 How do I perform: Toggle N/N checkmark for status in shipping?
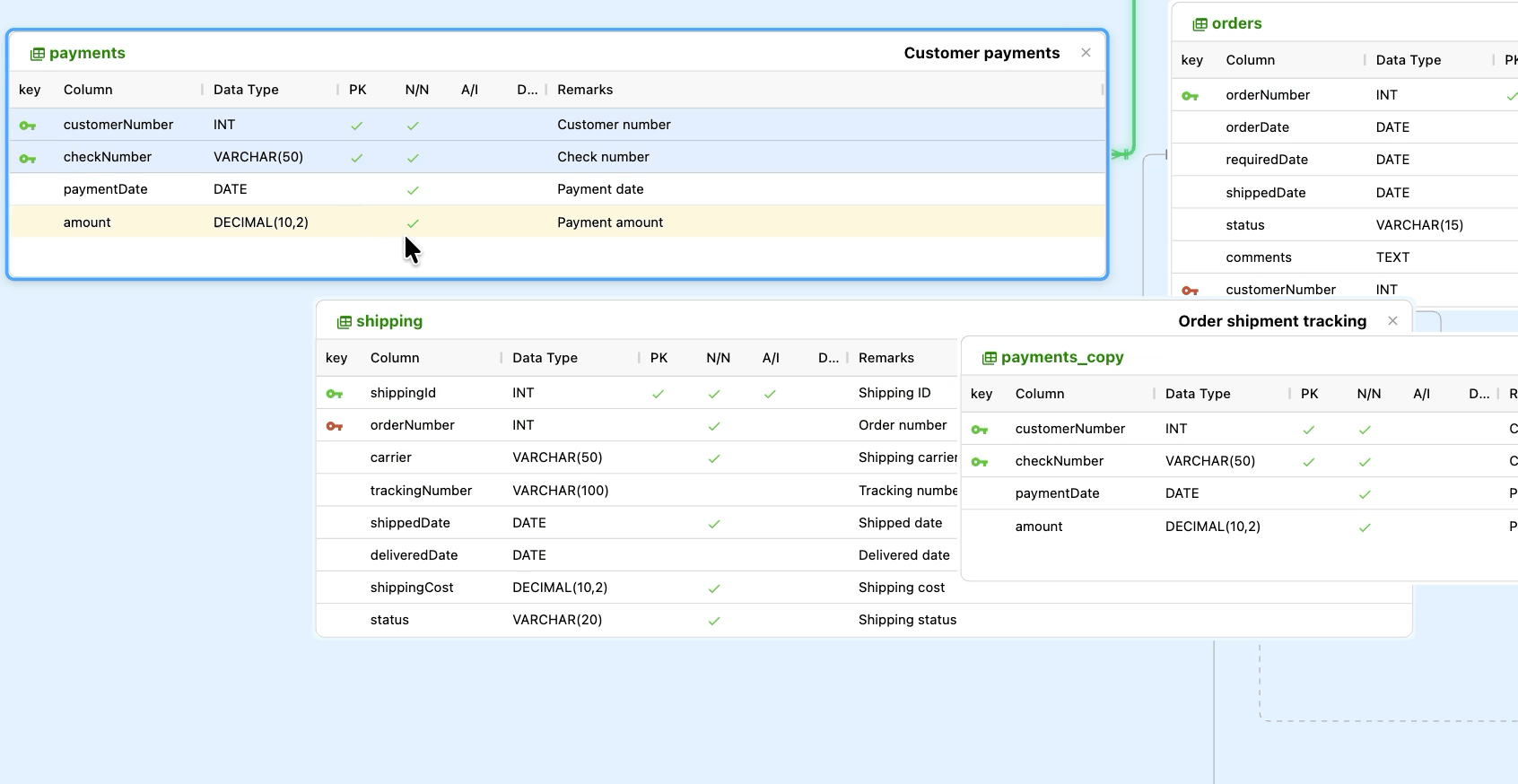coord(714,621)
